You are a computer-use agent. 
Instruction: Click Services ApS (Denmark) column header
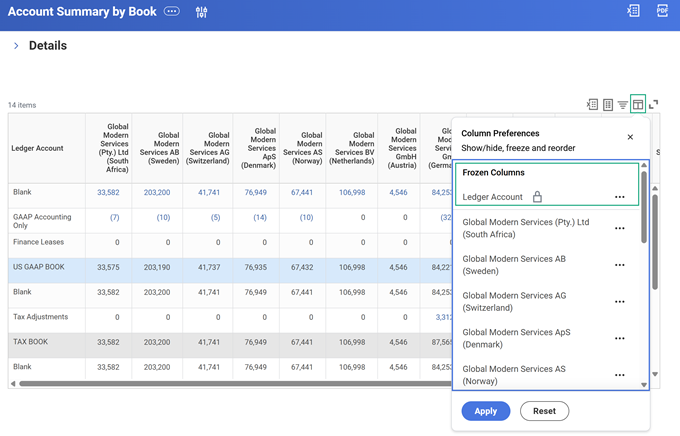point(256,148)
